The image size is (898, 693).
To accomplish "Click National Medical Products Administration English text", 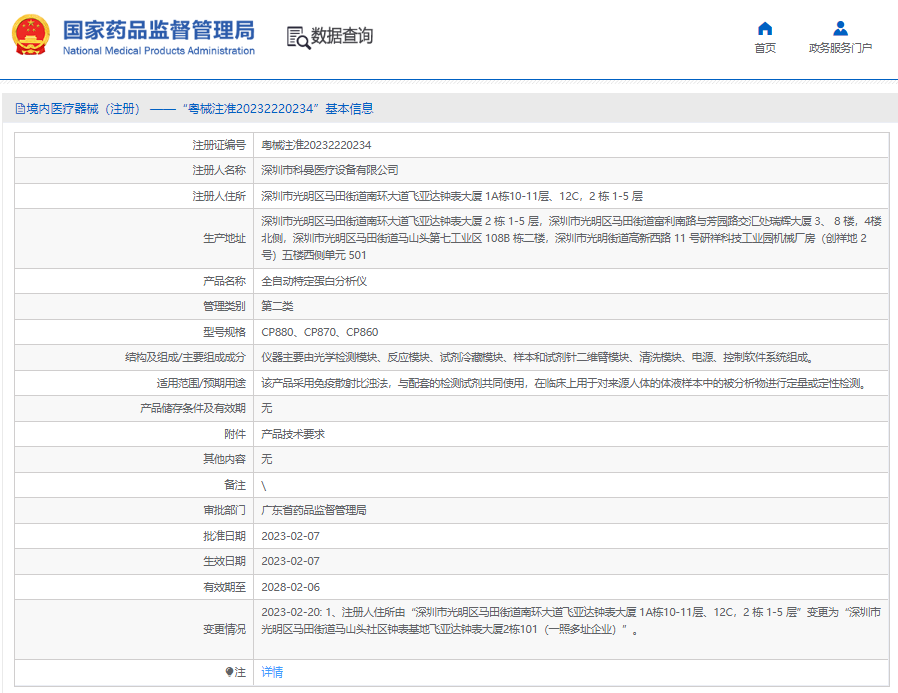I will click(x=158, y=51).
